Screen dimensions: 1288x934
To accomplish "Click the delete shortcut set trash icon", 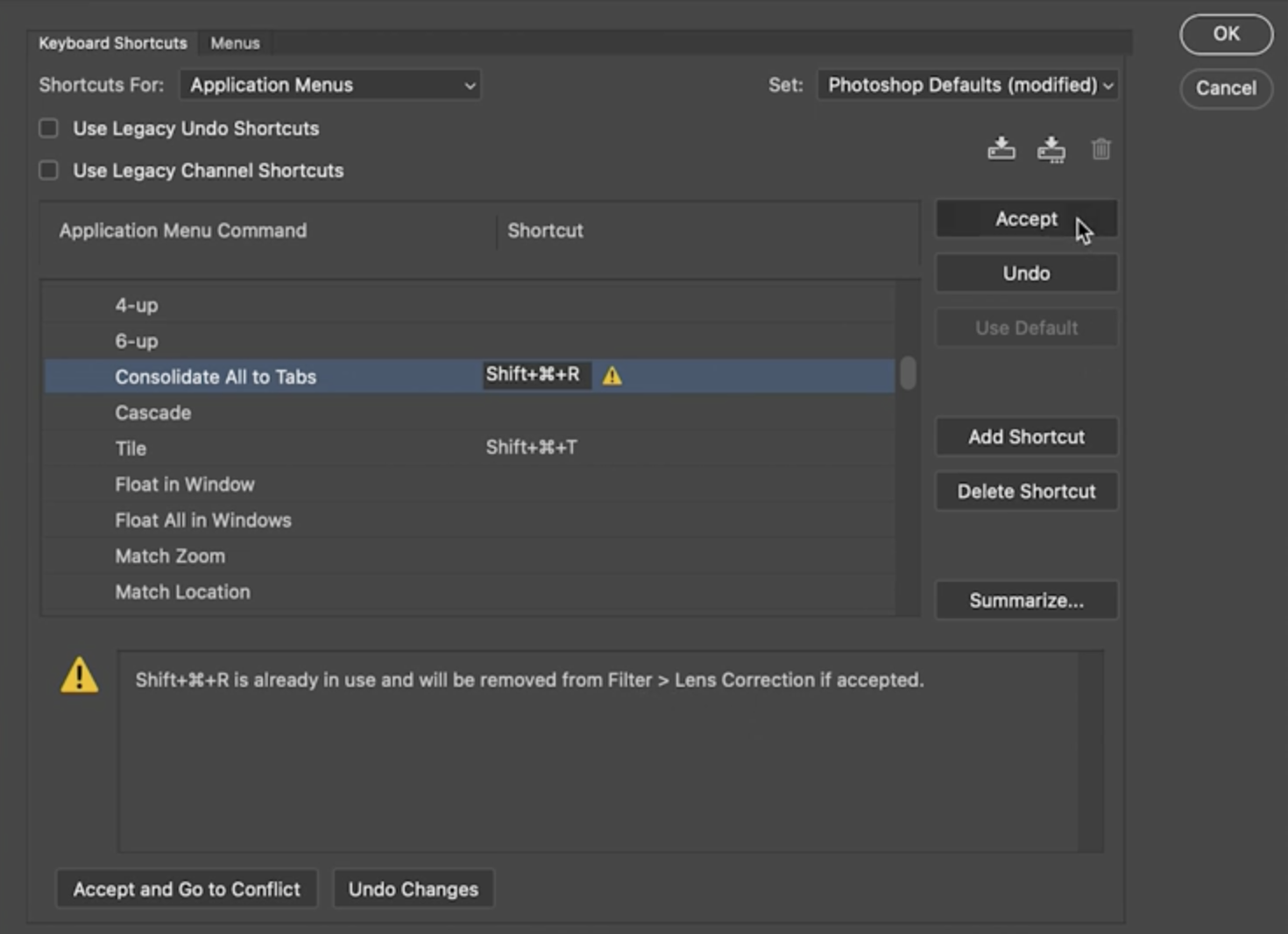I will click(1101, 149).
